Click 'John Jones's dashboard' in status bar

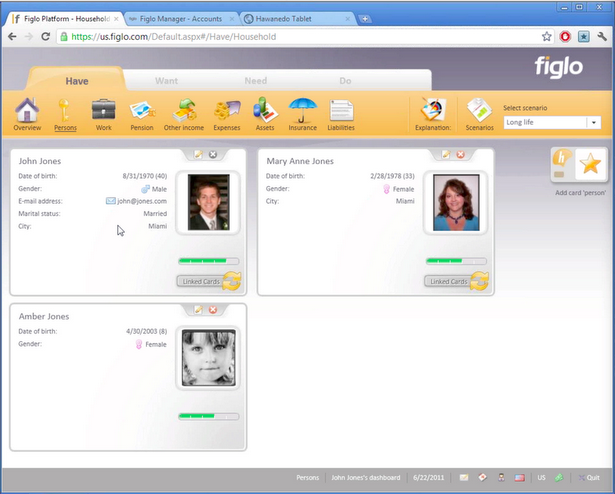point(366,478)
